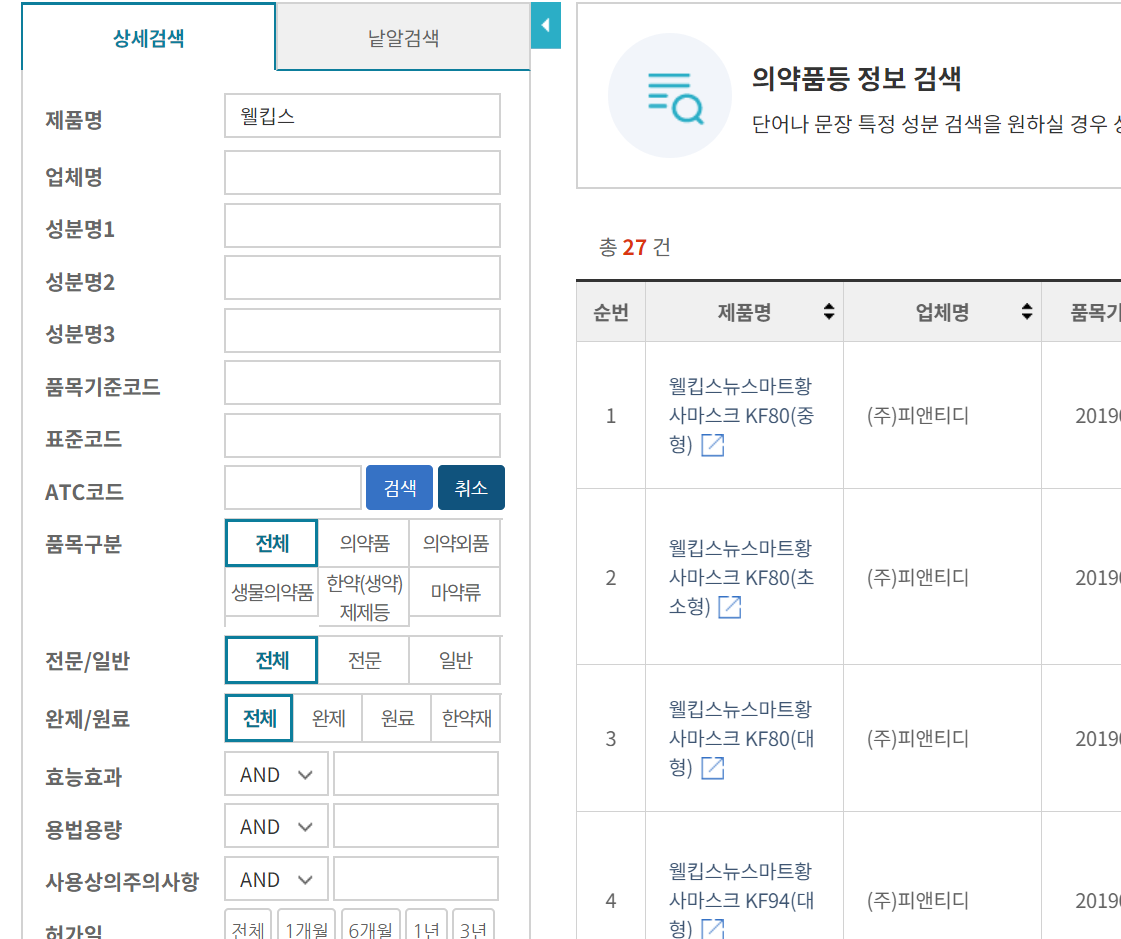Click (주)피앤티디 in row 2
1121x939 pixels.
tap(918, 577)
